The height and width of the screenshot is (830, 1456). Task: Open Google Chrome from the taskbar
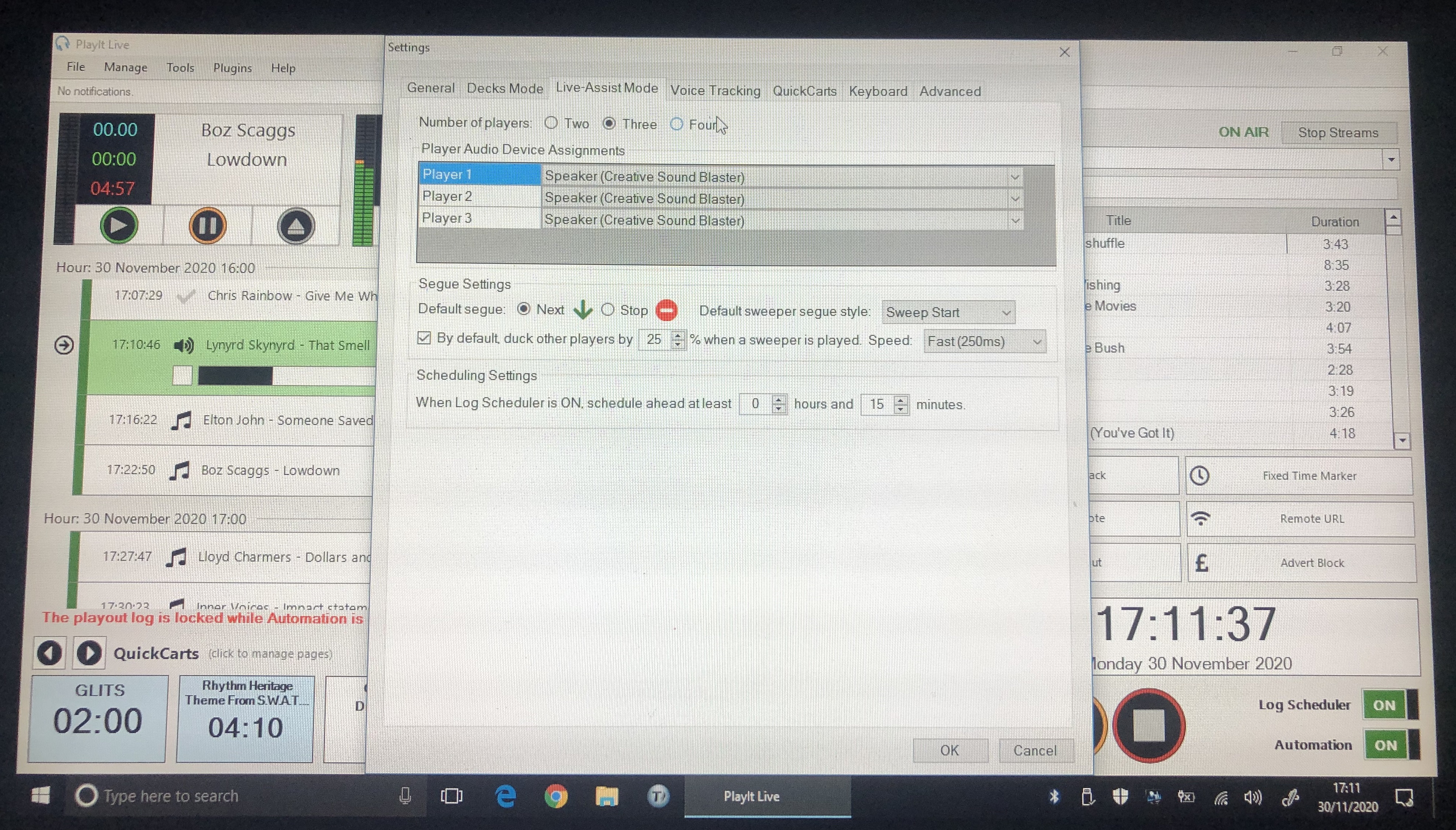556,796
